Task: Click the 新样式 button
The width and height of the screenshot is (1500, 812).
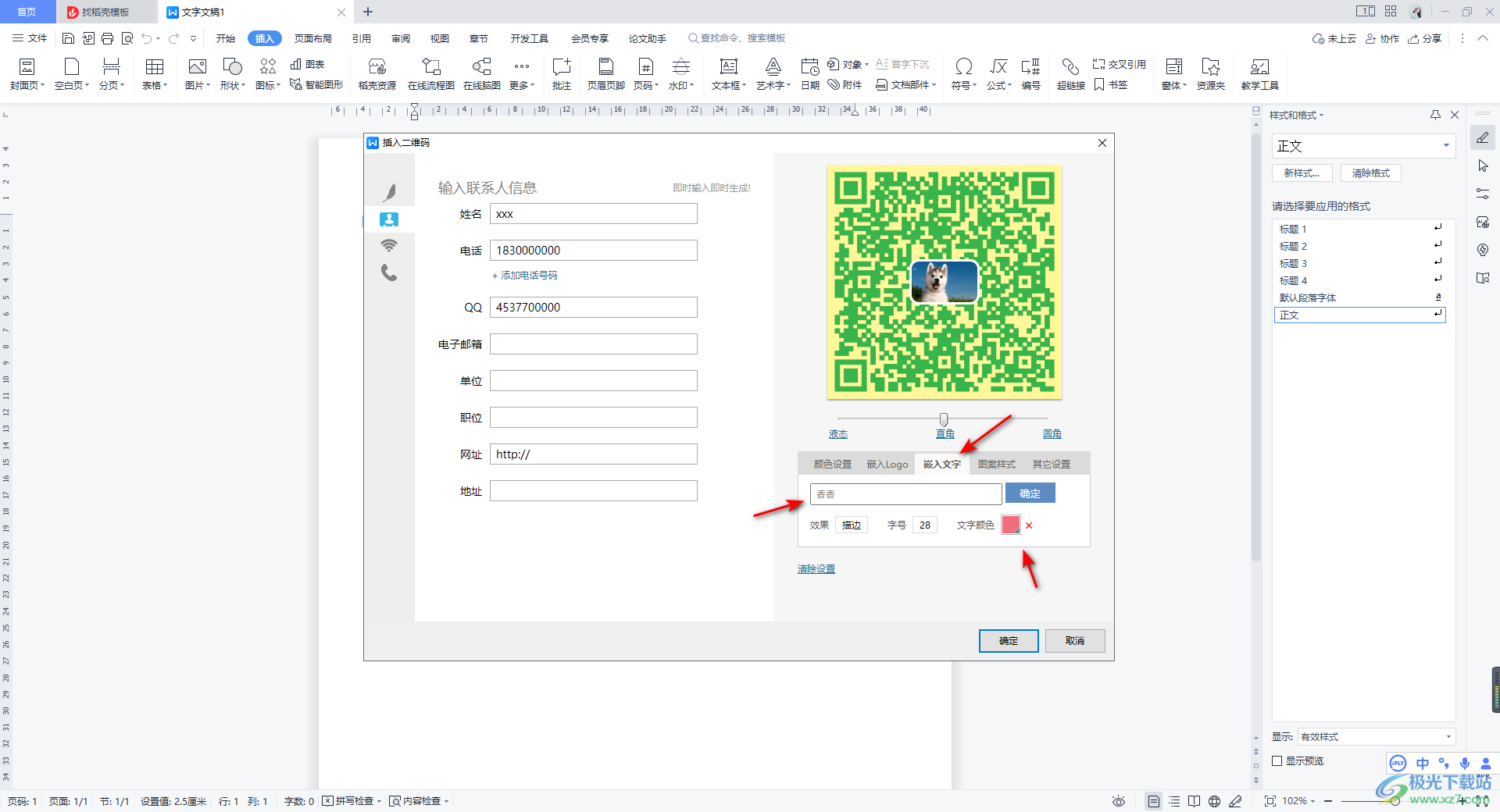Action: (x=1302, y=173)
